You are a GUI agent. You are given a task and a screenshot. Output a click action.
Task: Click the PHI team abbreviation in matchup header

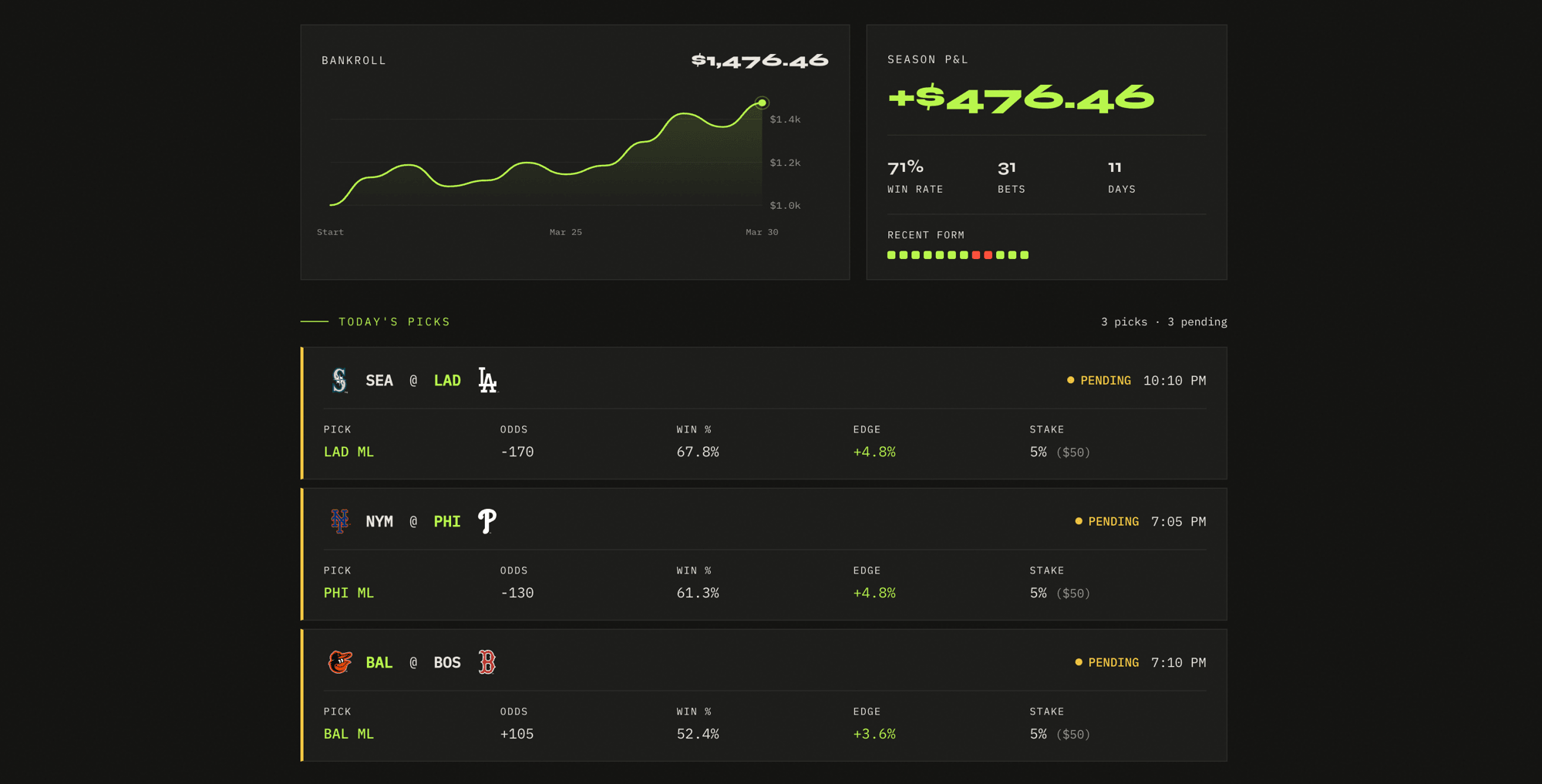click(447, 521)
